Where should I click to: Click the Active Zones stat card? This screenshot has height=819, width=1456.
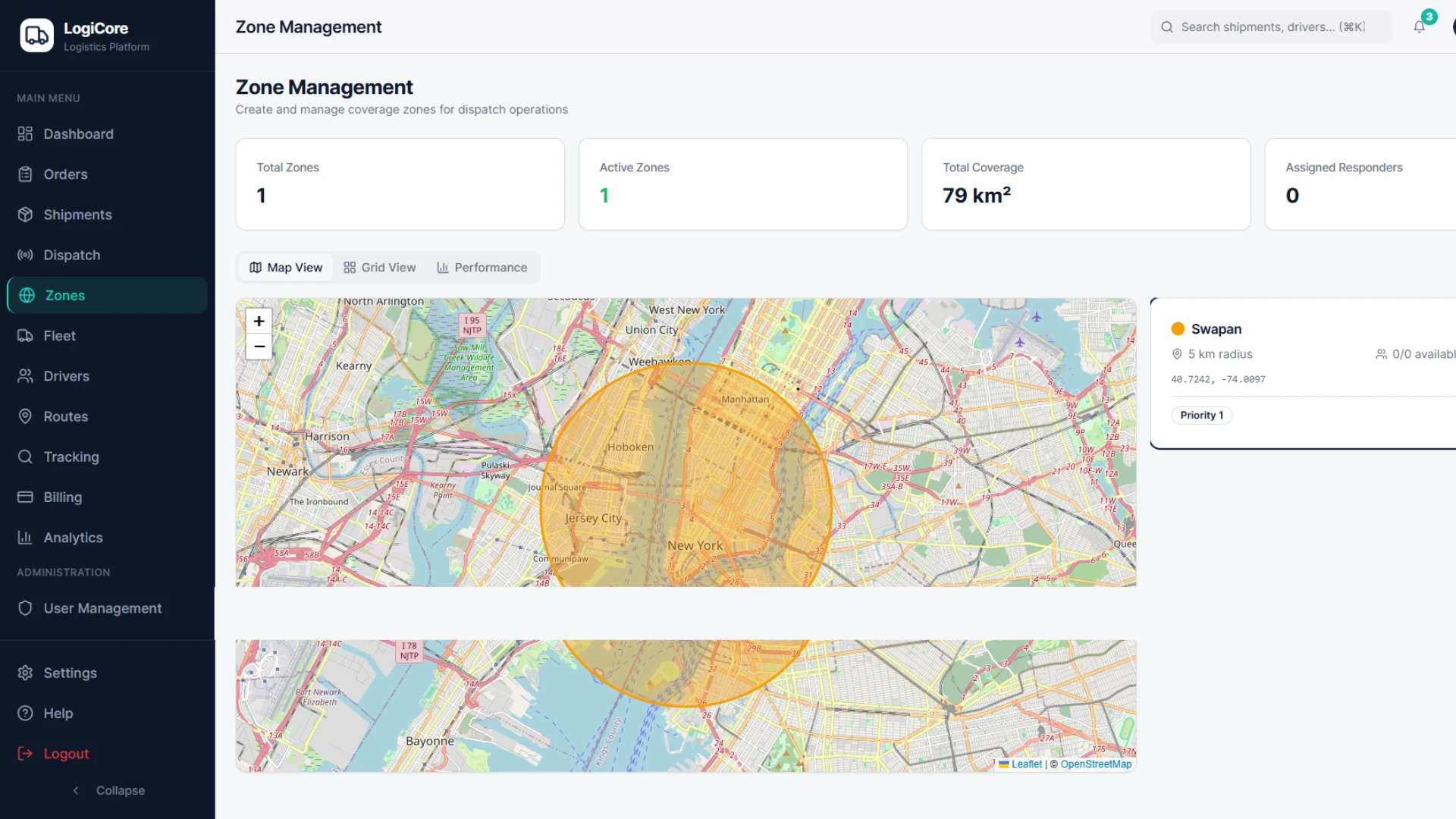[x=743, y=184]
